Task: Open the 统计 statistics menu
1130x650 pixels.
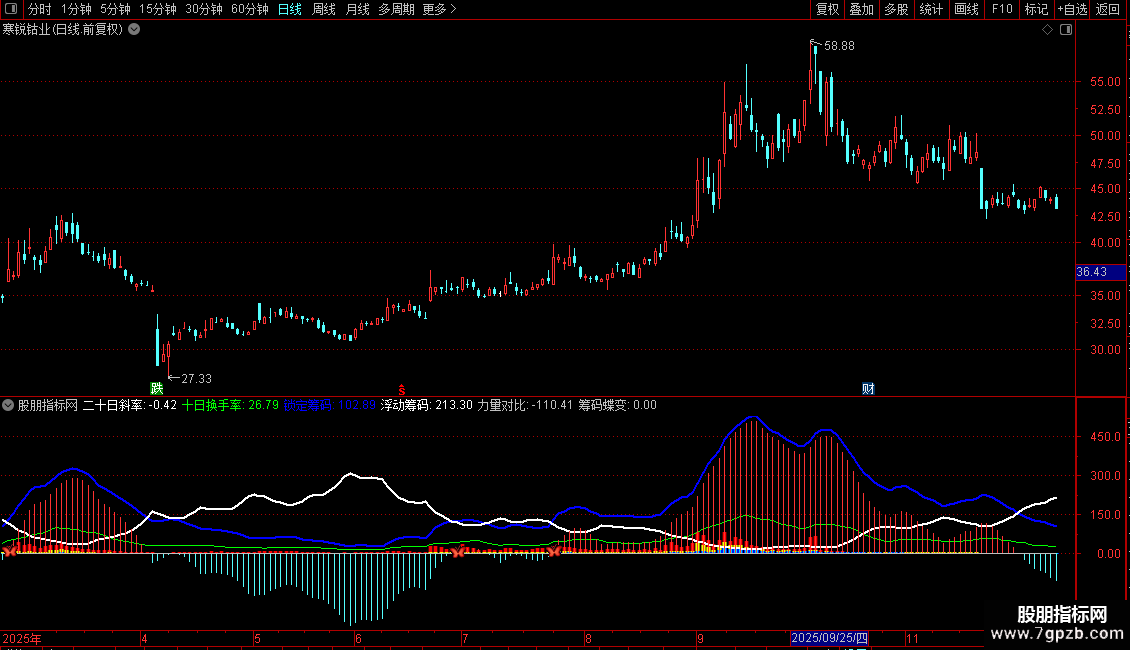Action: click(931, 9)
